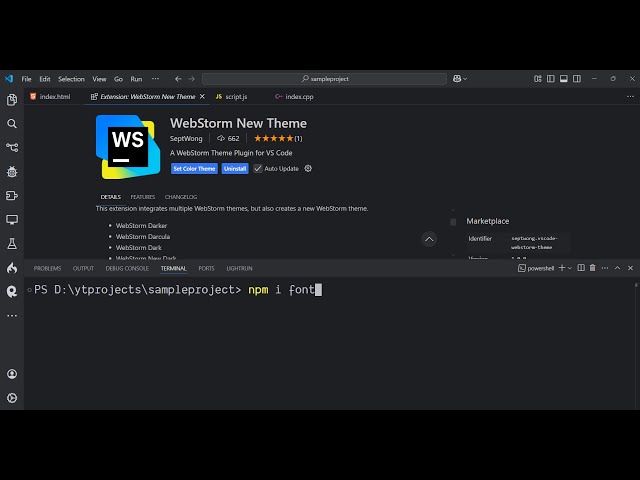Screen dimensions: 640x480
Task: Open the Accounts icon in activity bar
Action: click(12, 374)
